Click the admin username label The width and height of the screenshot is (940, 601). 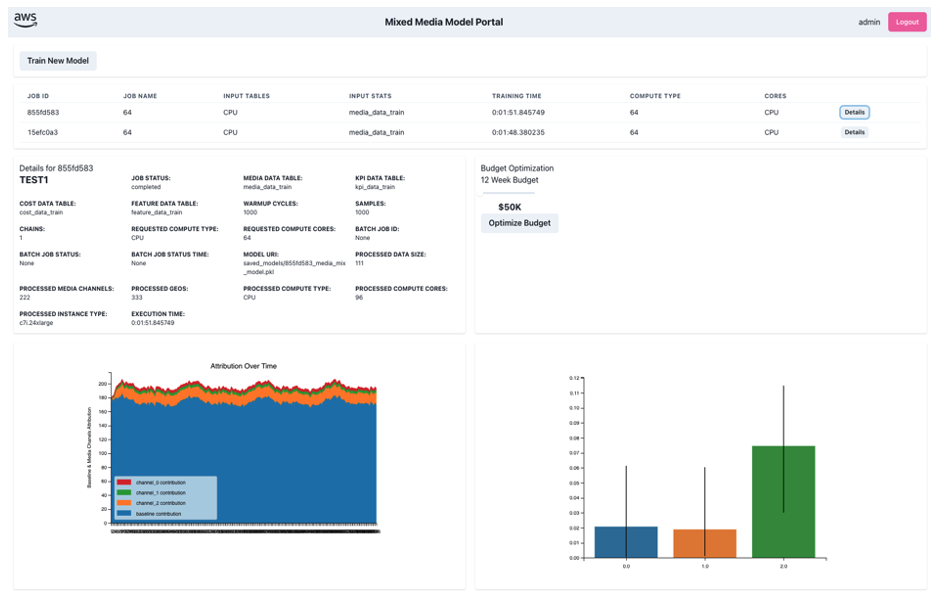pyautogui.click(x=869, y=20)
